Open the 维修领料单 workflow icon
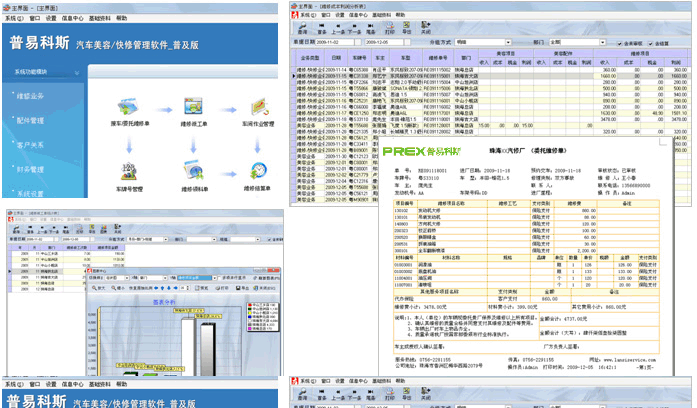 pos(193,170)
